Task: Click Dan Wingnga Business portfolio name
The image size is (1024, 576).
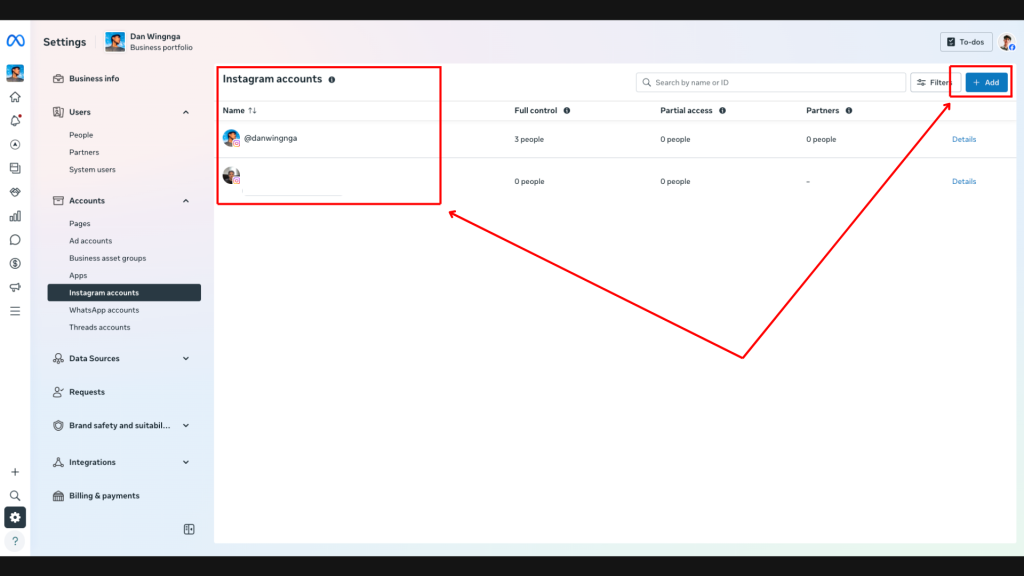Action: point(161,42)
